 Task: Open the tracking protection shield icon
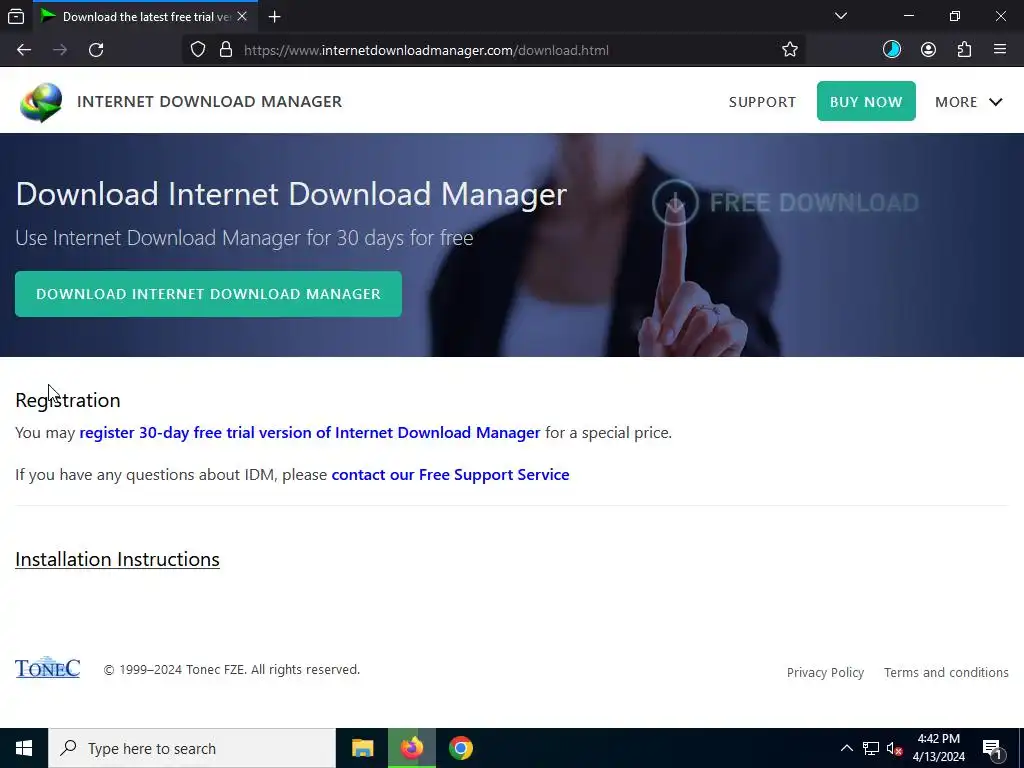[198, 50]
